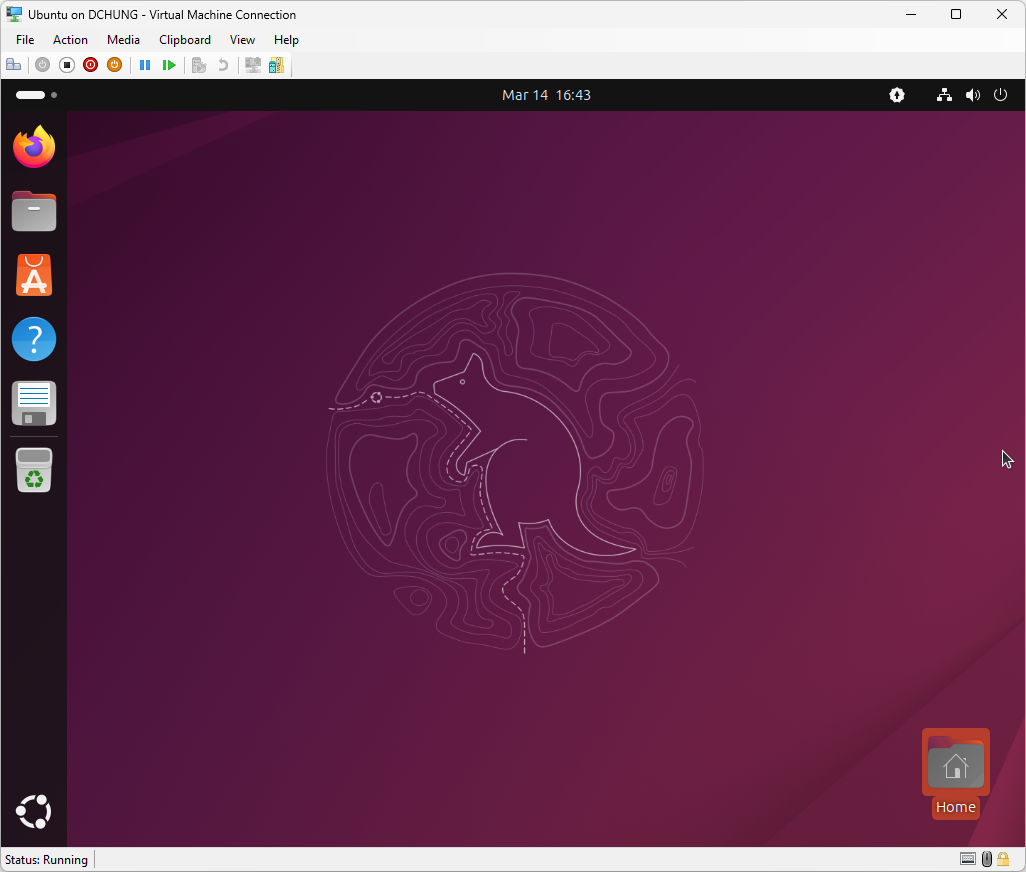Click the keyboard icon in the status bar
Image resolution: width=1026 pixels, height=872 pixels.
[968, 859]
